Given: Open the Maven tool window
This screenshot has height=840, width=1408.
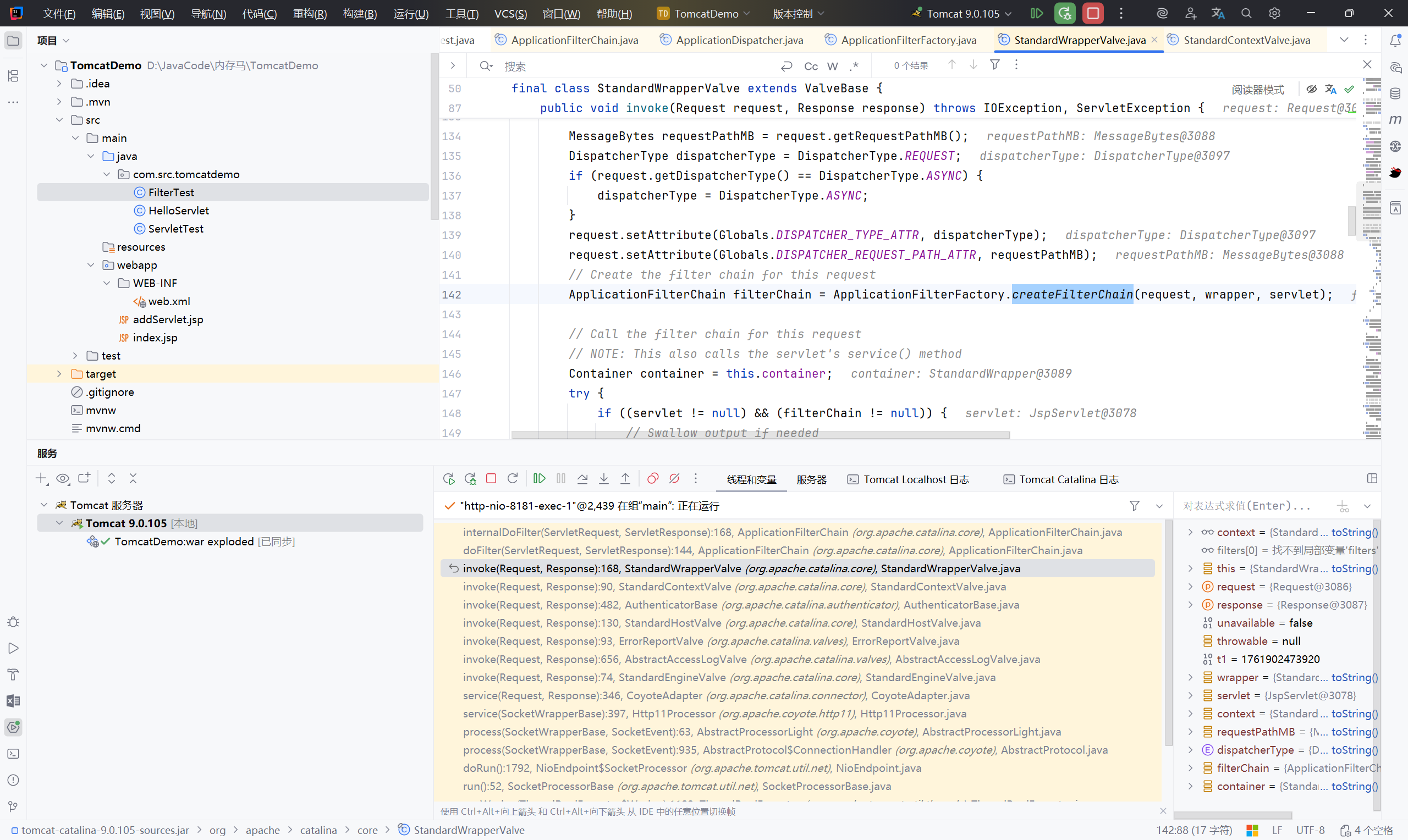Looking at the screenshot, I should pyautogui.click(x=1395, y=119).
